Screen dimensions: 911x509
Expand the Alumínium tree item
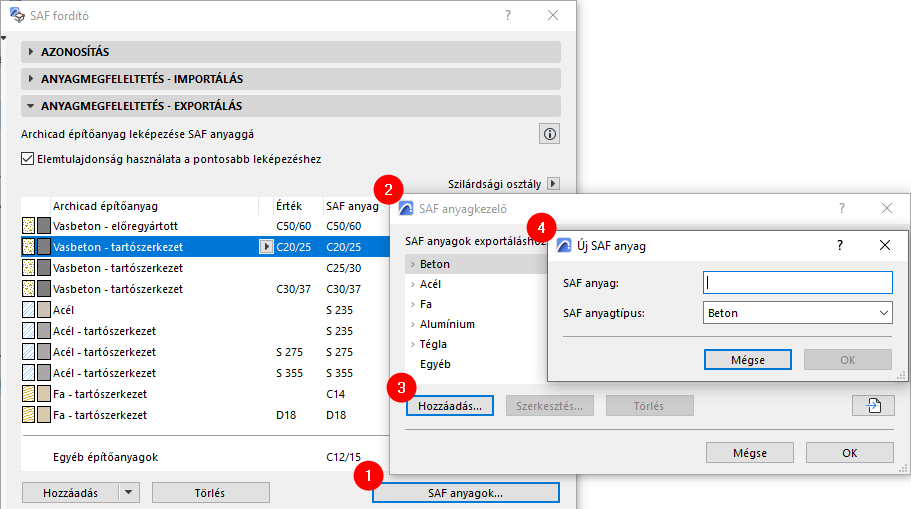coord(413,324)
